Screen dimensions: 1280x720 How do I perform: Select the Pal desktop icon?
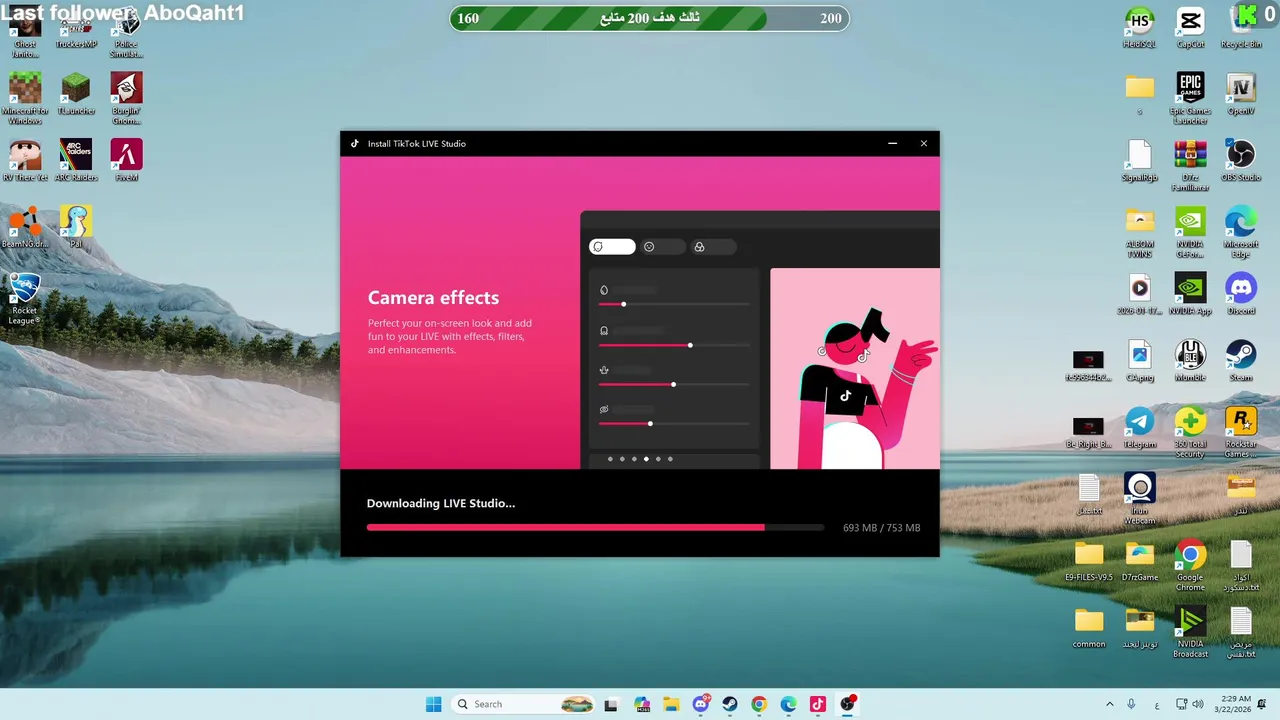point(76,227)
